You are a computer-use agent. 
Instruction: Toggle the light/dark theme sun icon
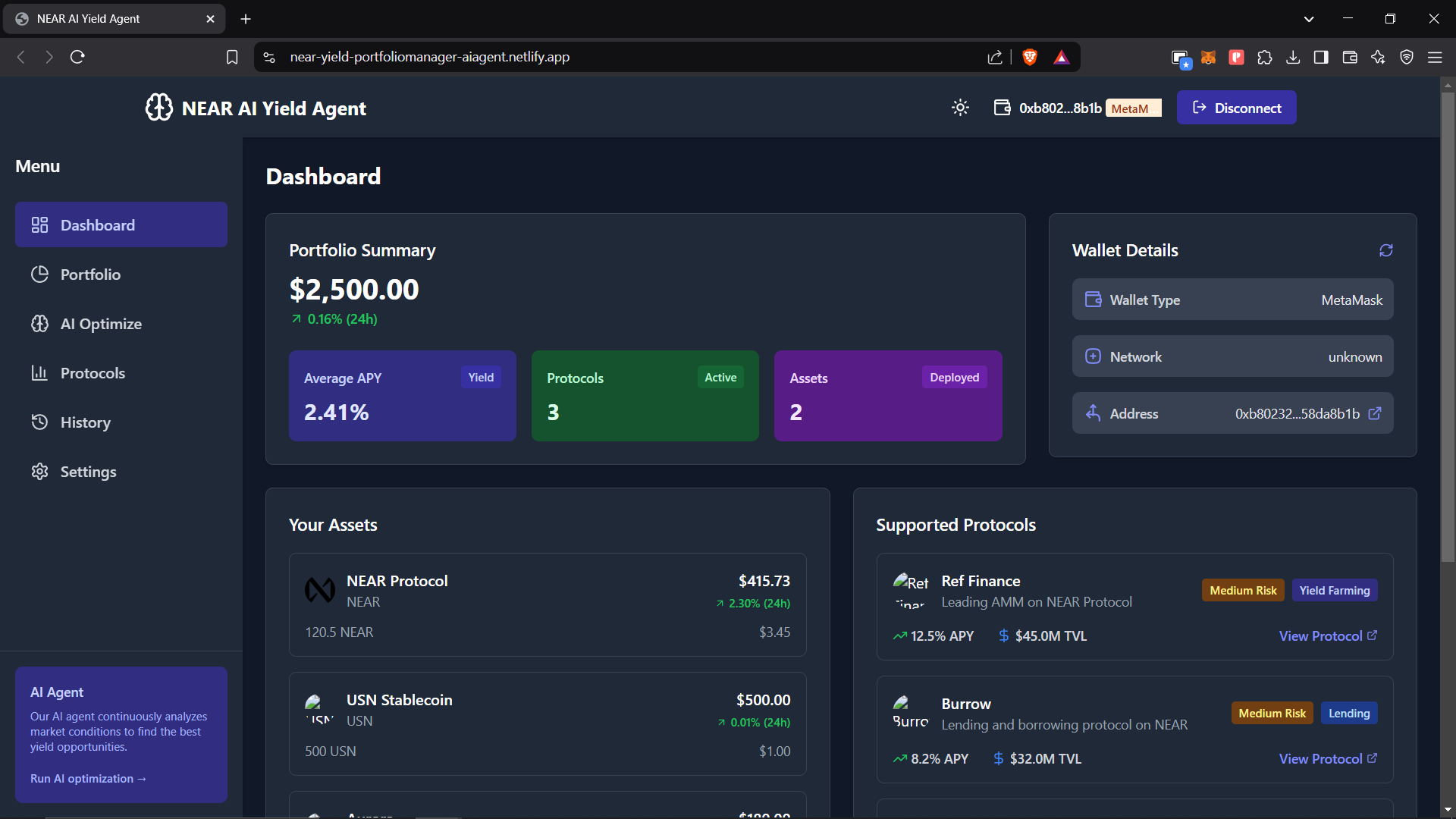tap(960, 108)
